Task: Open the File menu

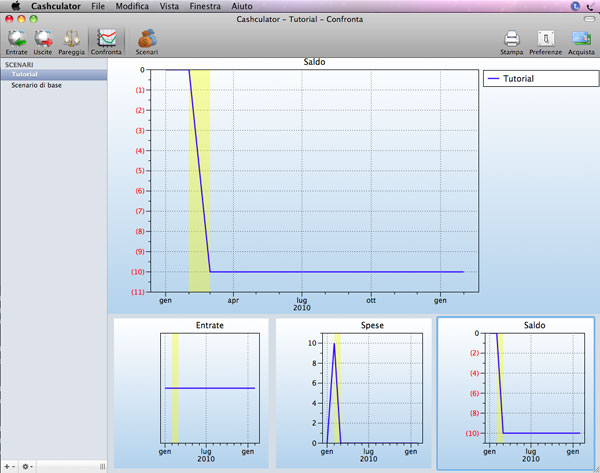Action: click(98, 6)
